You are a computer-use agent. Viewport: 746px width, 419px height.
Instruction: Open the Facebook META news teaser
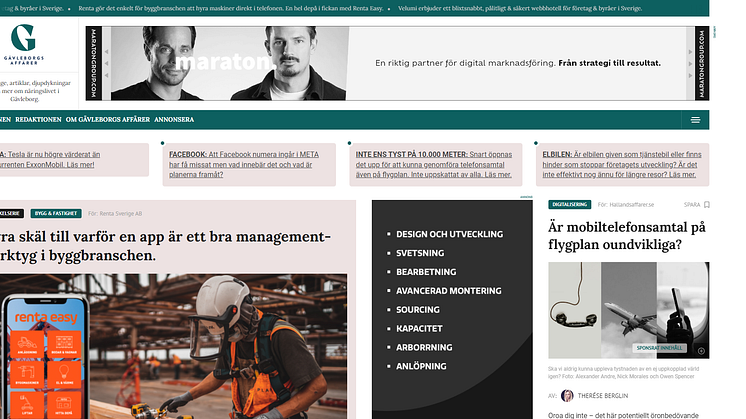coord(250,165)
